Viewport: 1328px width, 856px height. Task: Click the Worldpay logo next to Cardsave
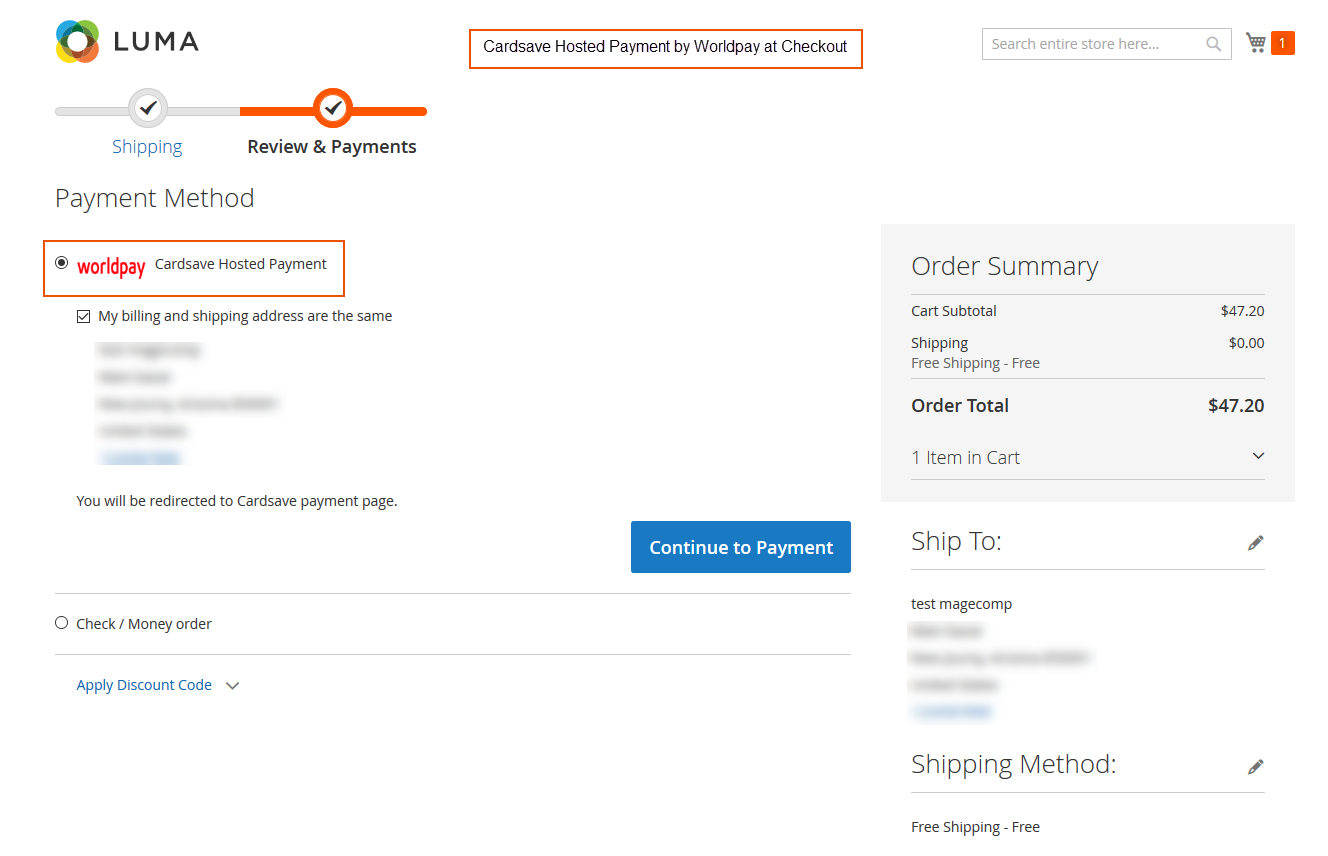[x=110, y=266]
